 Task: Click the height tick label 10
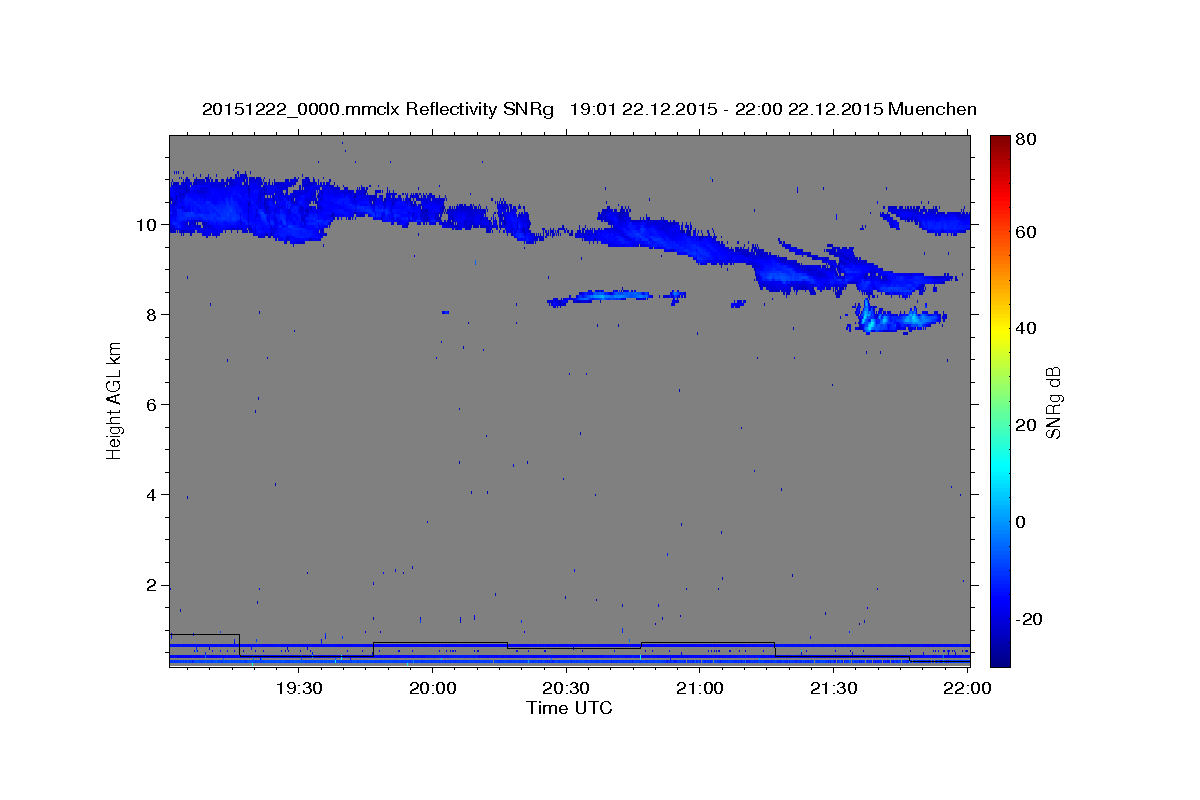click(x=146, y=224)
